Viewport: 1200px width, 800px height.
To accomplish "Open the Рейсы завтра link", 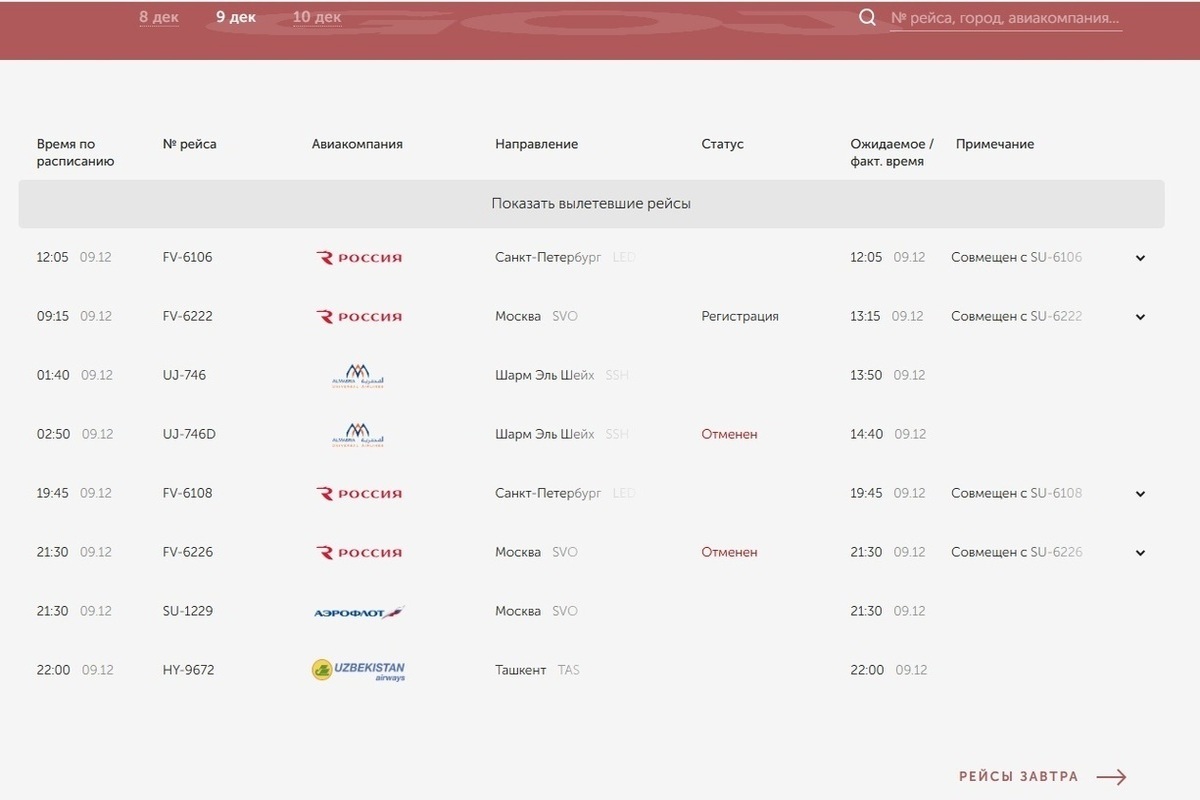I will coord(1018,777).
